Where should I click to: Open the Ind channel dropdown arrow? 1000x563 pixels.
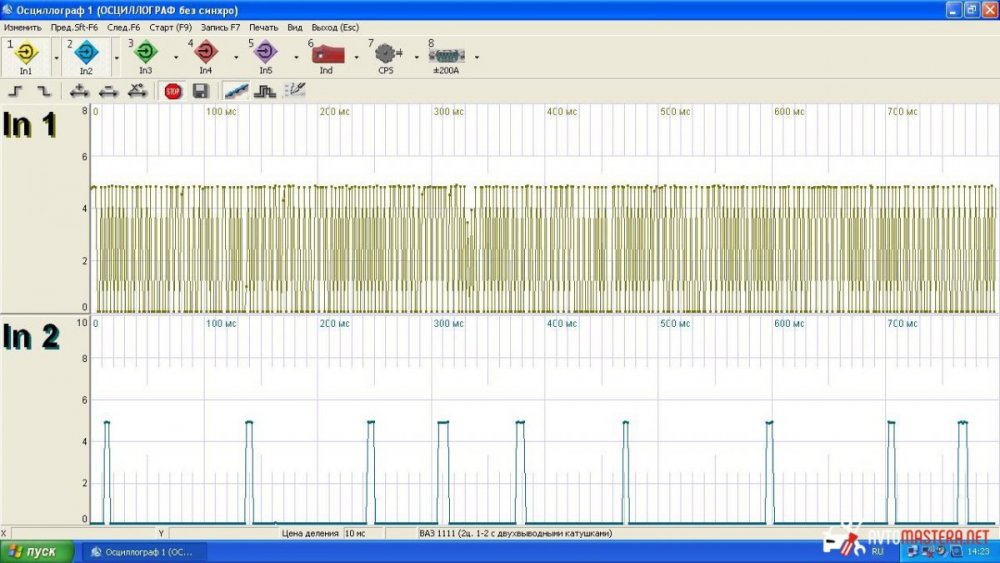[356, 57]
